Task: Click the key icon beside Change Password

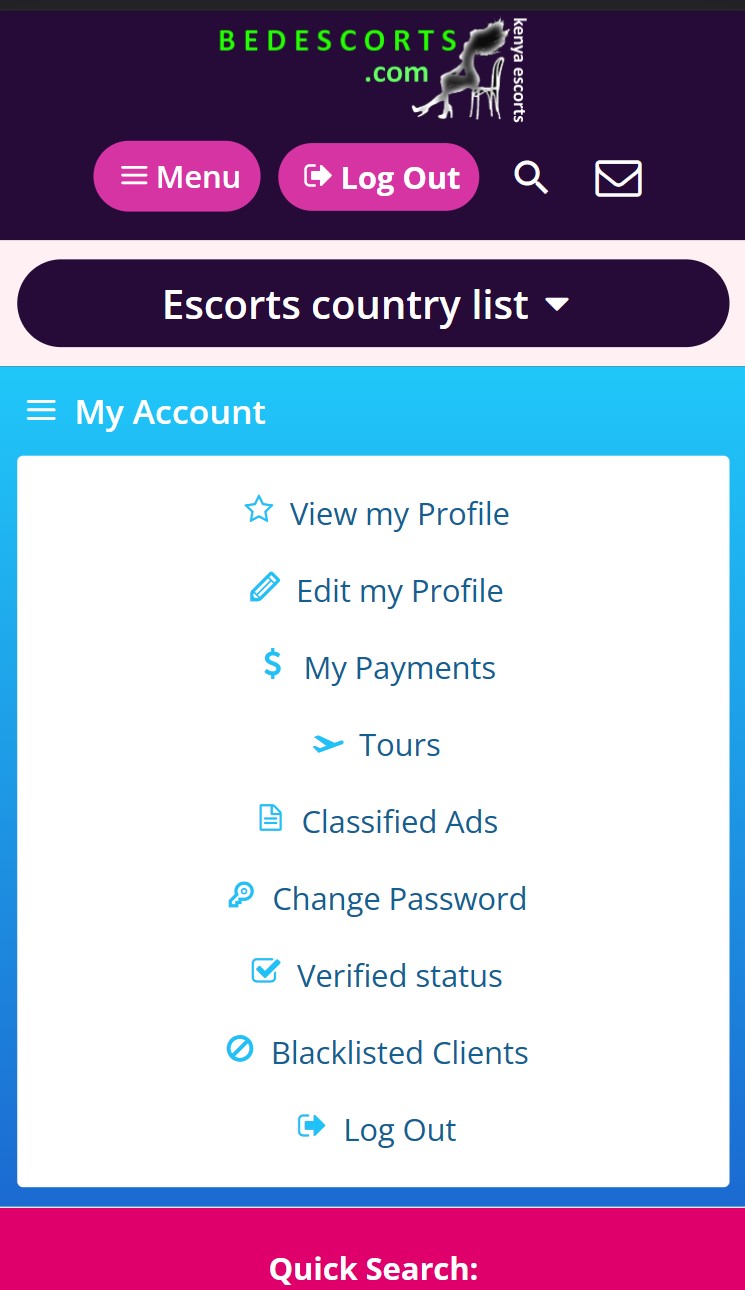Action: 241,895
